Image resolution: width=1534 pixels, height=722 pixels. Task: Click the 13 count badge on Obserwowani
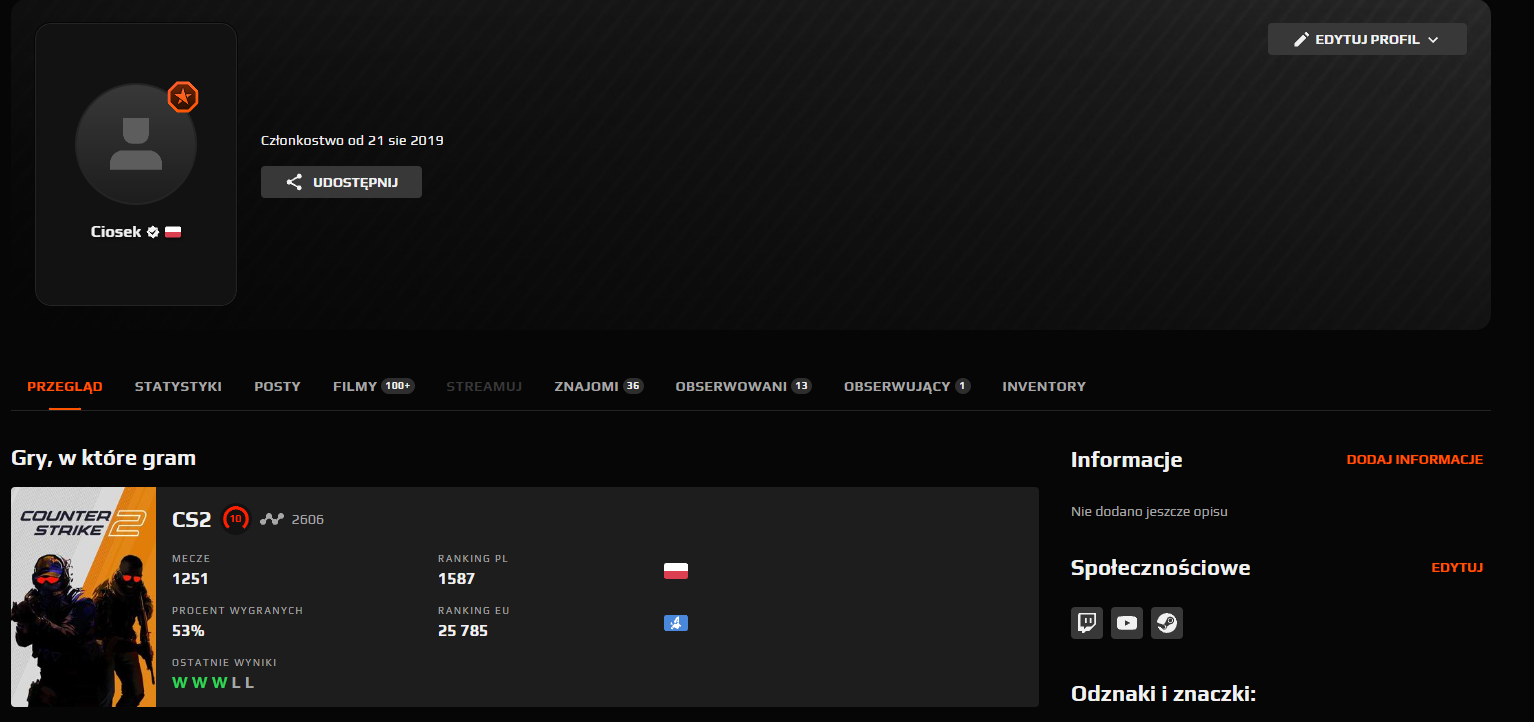coord(801,386)
